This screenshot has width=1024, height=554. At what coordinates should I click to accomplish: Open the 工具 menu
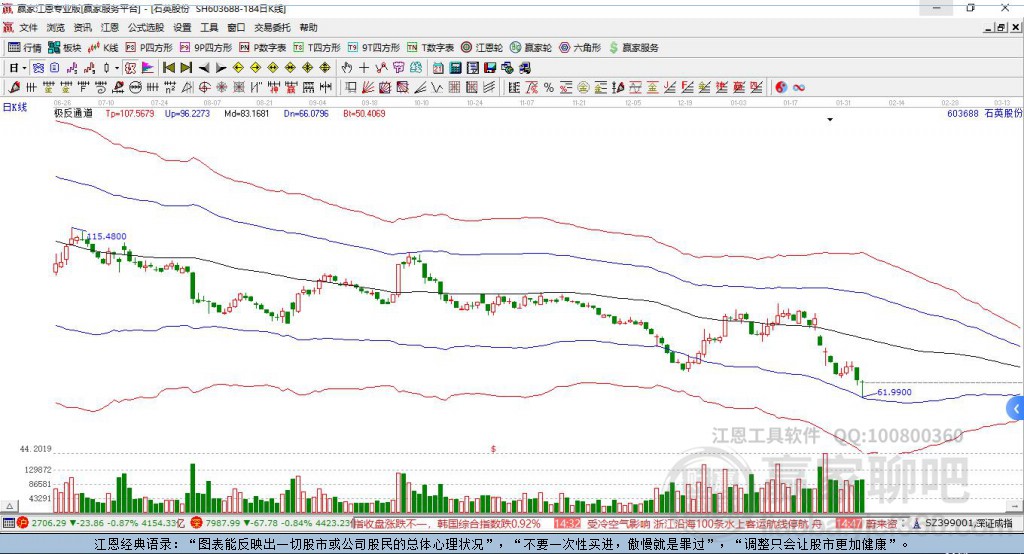(x=209, y=27)
